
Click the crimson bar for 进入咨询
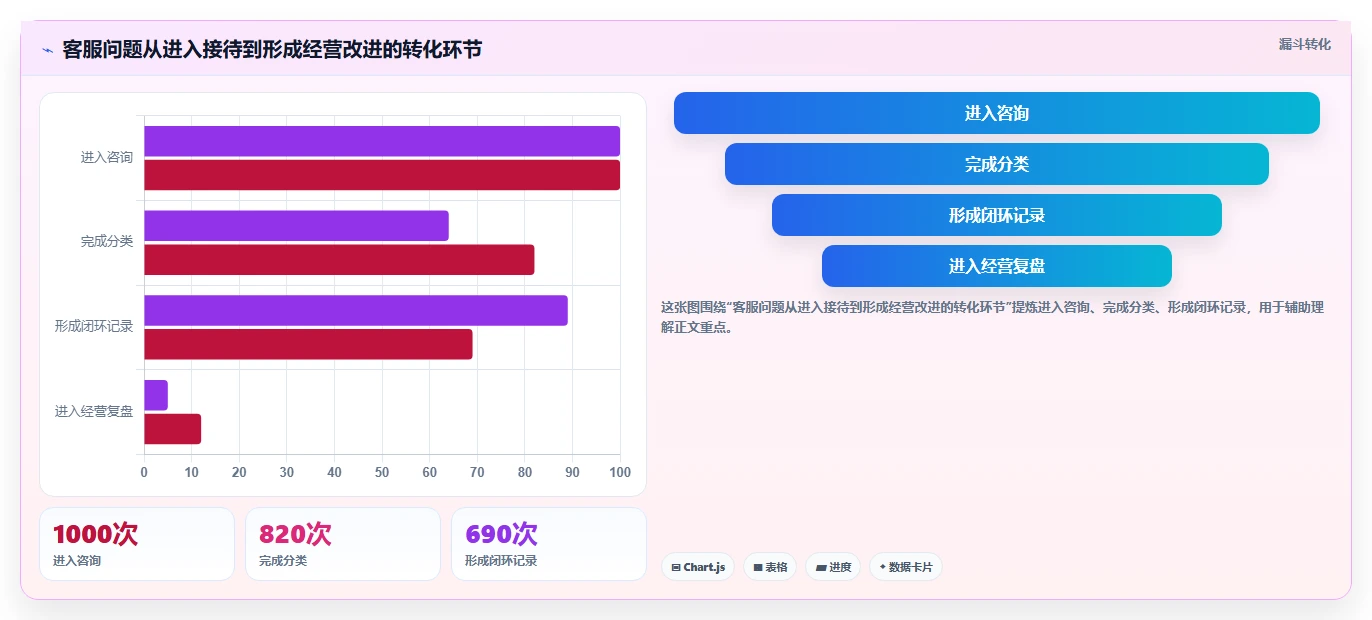click(382, 175)
